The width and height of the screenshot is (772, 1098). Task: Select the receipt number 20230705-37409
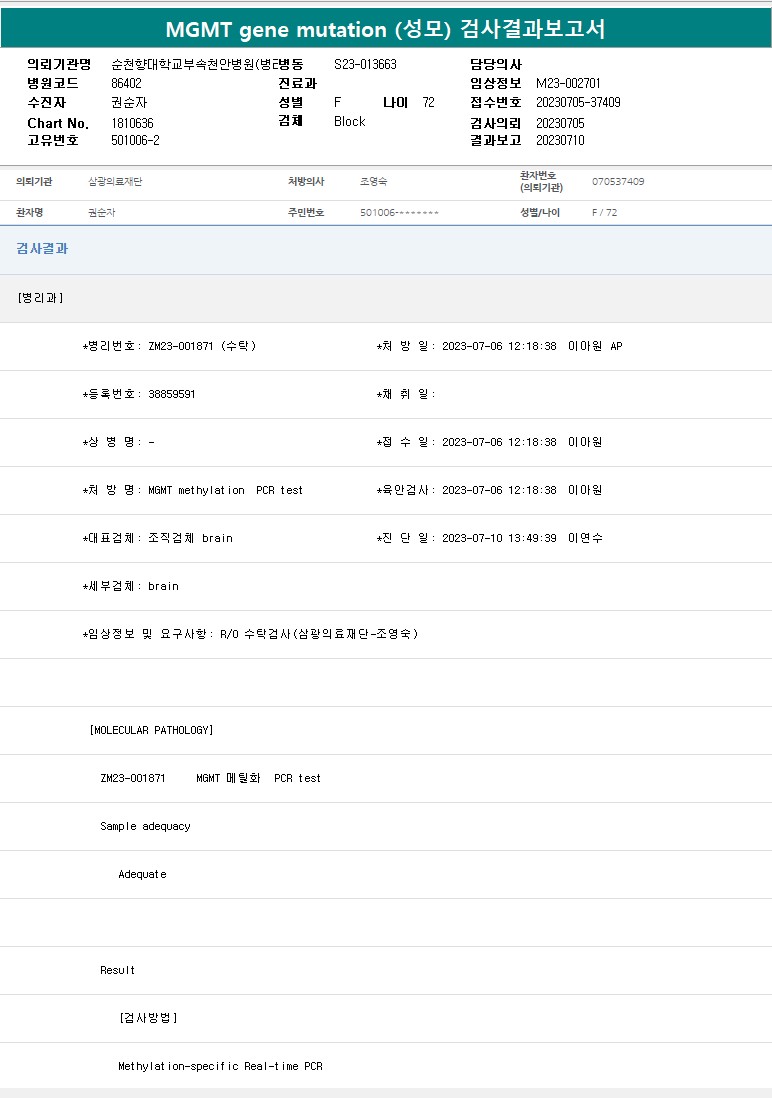pyautogui.click(x=578, y=103)
